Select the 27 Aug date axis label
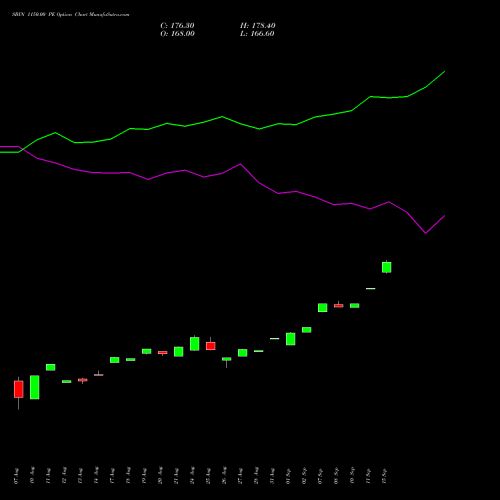 click(x=241, y=476)
